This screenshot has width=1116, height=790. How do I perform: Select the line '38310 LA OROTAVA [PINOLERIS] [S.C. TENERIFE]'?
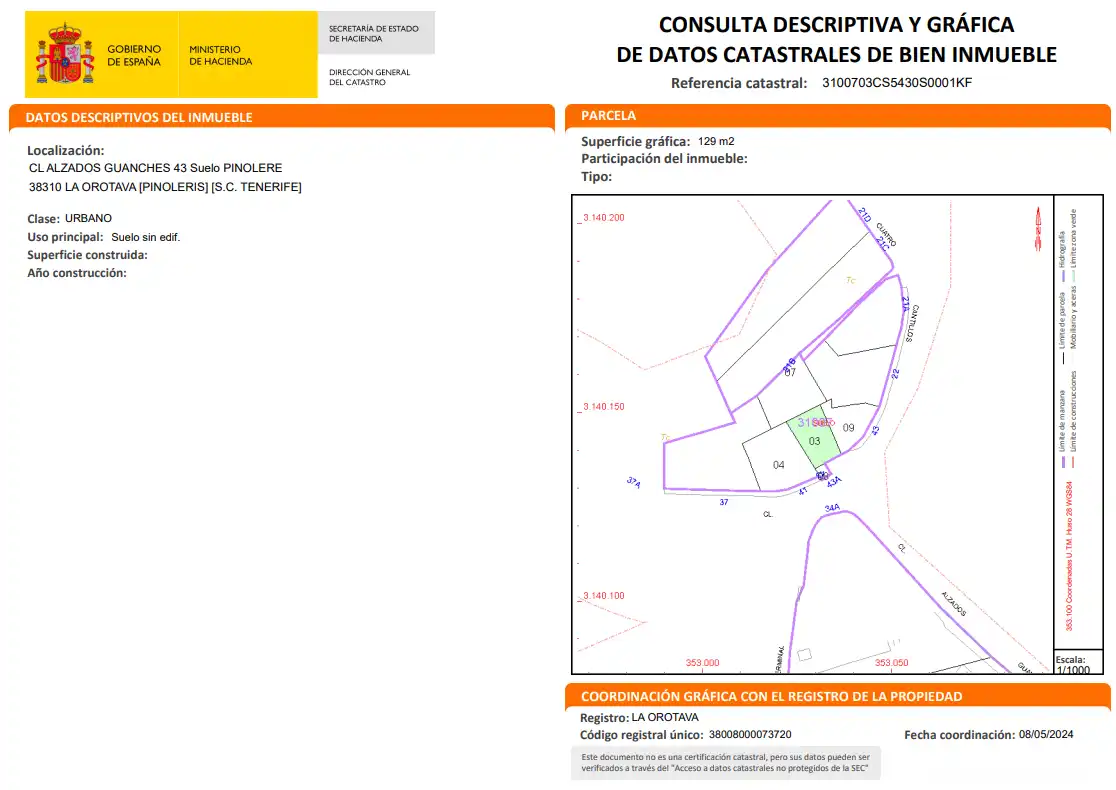click(x=165, y=187)
